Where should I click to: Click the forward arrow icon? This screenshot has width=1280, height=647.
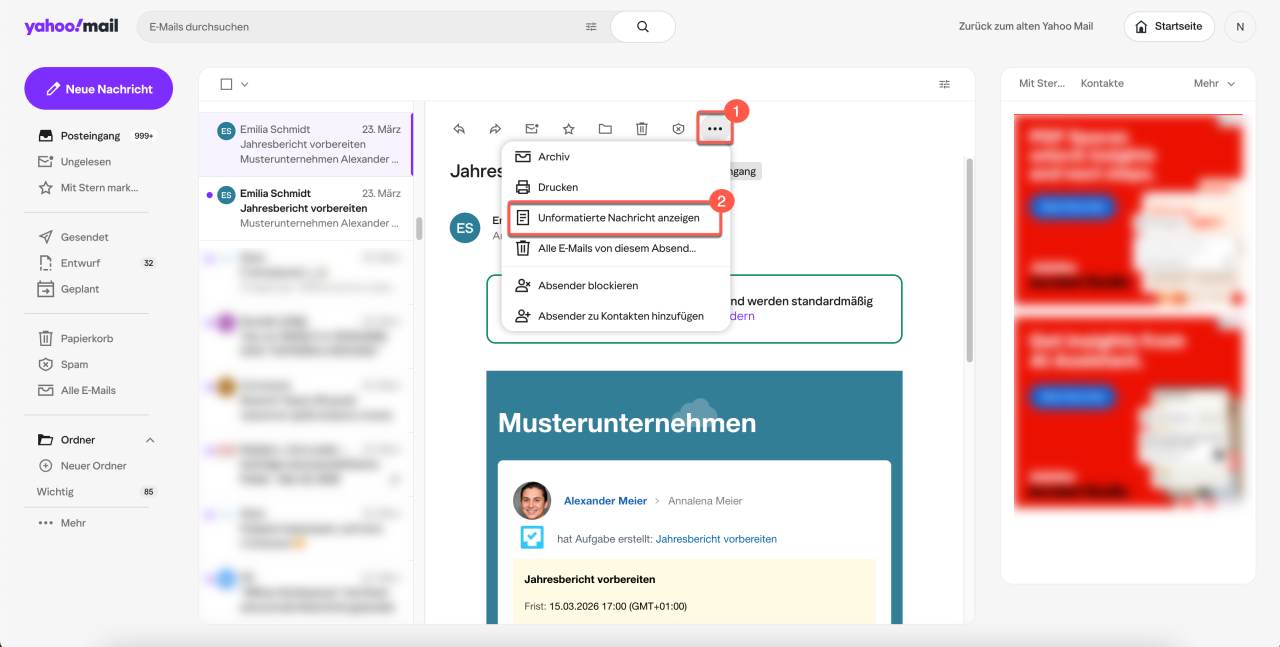[495, 129]
